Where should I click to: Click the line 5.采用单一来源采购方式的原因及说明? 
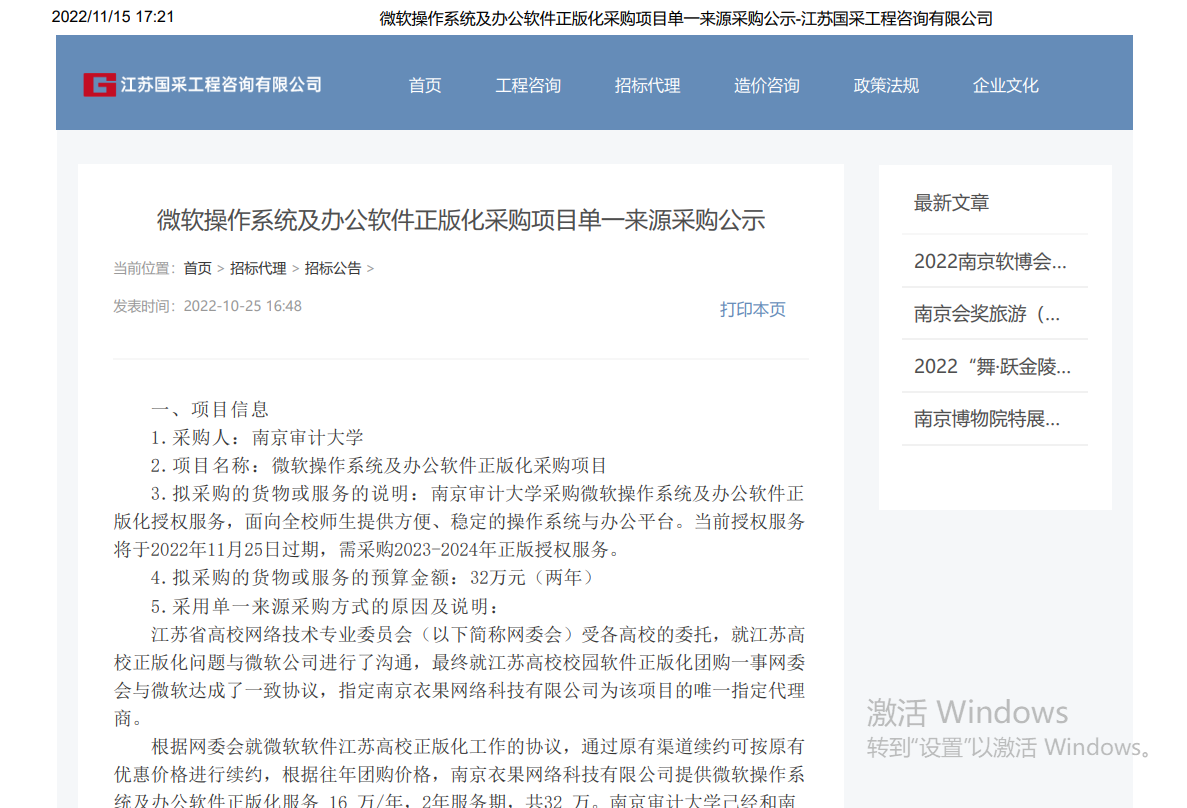[325, 607]
